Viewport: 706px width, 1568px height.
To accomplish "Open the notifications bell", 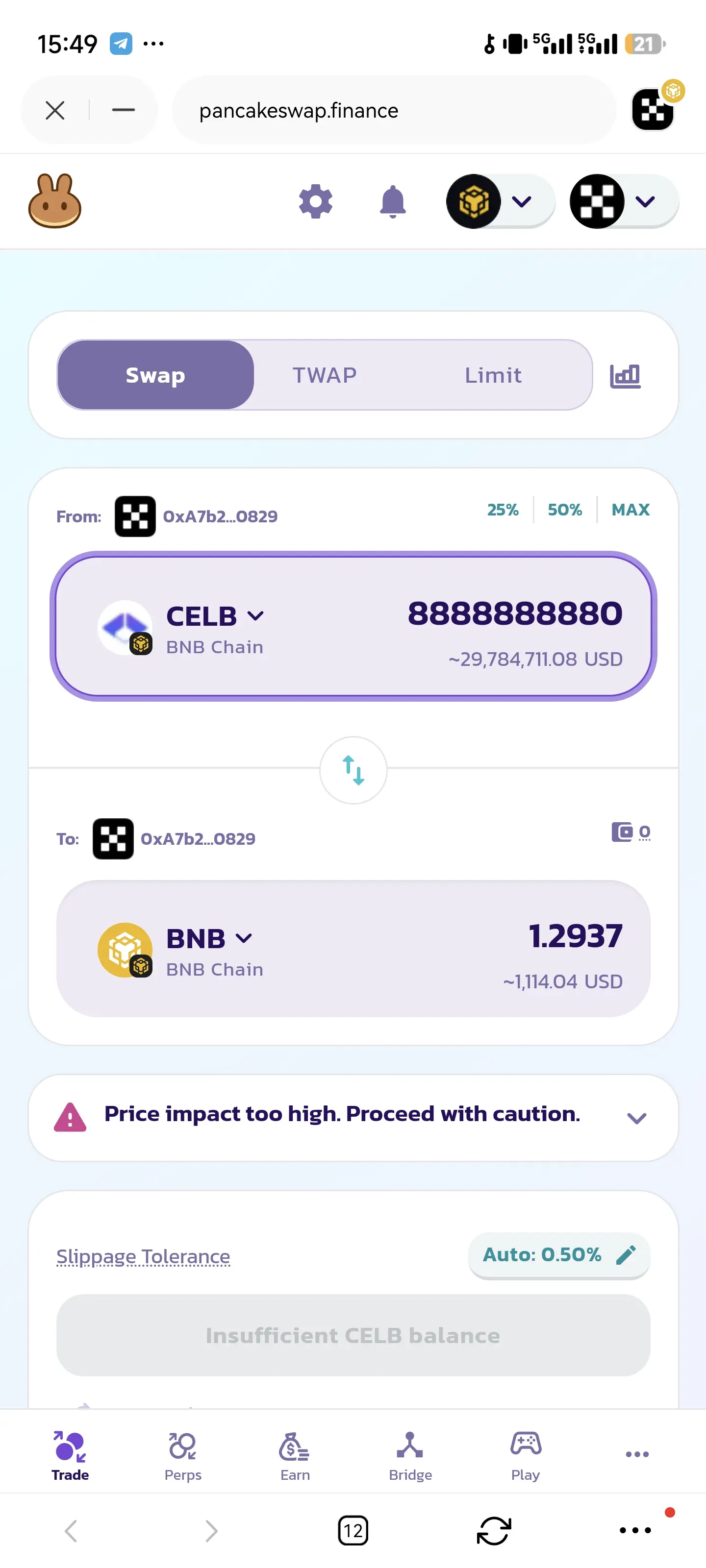I will [x=393, y=201].
